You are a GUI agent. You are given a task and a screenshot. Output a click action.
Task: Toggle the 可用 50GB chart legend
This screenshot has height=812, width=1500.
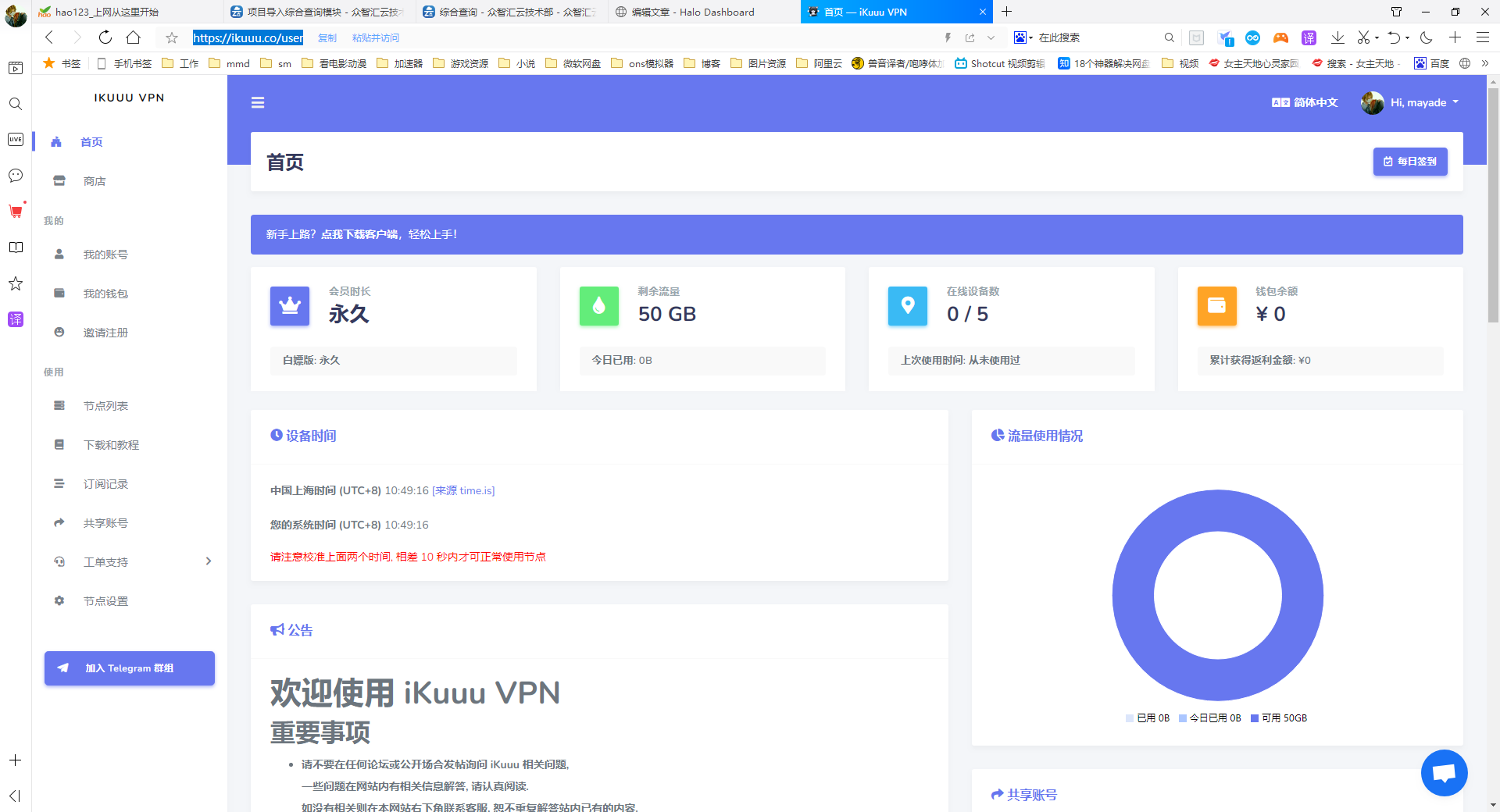pyautogui.click(x=1279, y=718)
